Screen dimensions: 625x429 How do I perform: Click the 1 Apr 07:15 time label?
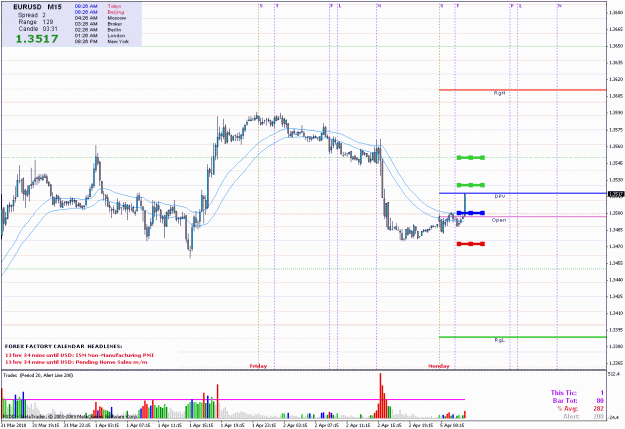140,425
